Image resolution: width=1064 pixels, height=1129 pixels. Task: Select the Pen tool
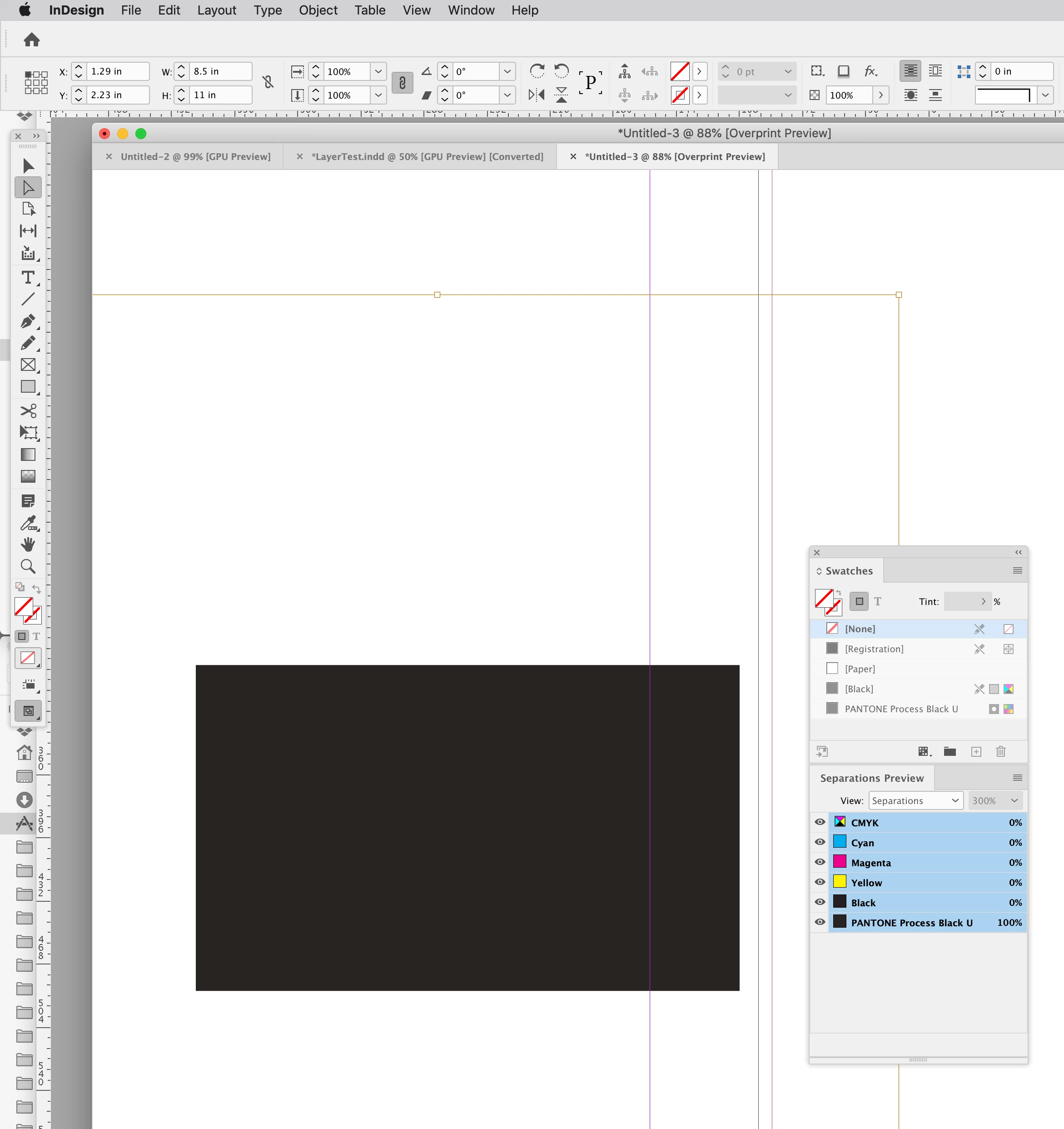pyautogui.click(x=27, y=321)
